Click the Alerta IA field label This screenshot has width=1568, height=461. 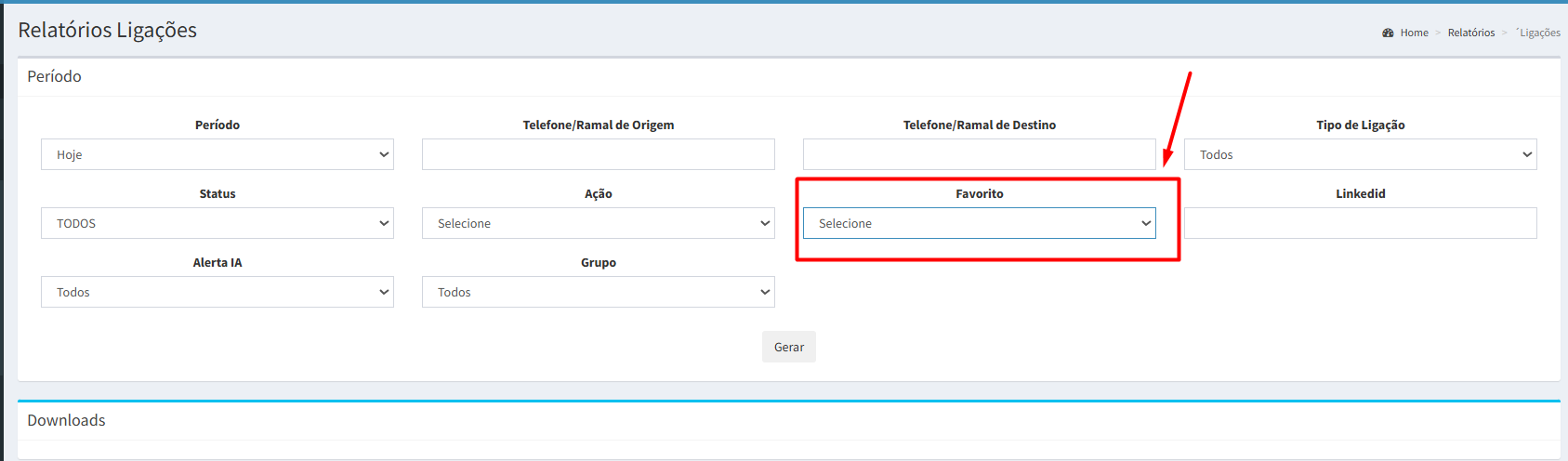point(217,262)
